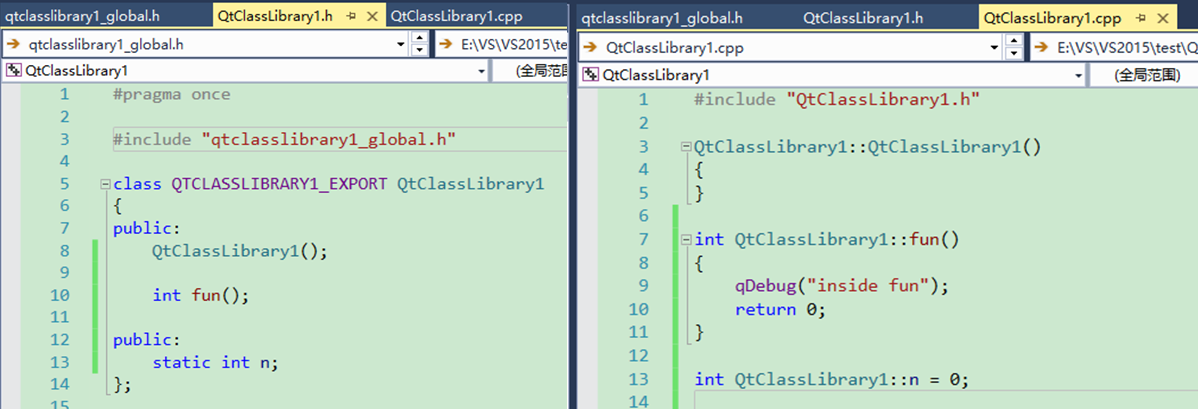Click line number 9 in the right pane

pyautogui.click(x=643, y=286)
